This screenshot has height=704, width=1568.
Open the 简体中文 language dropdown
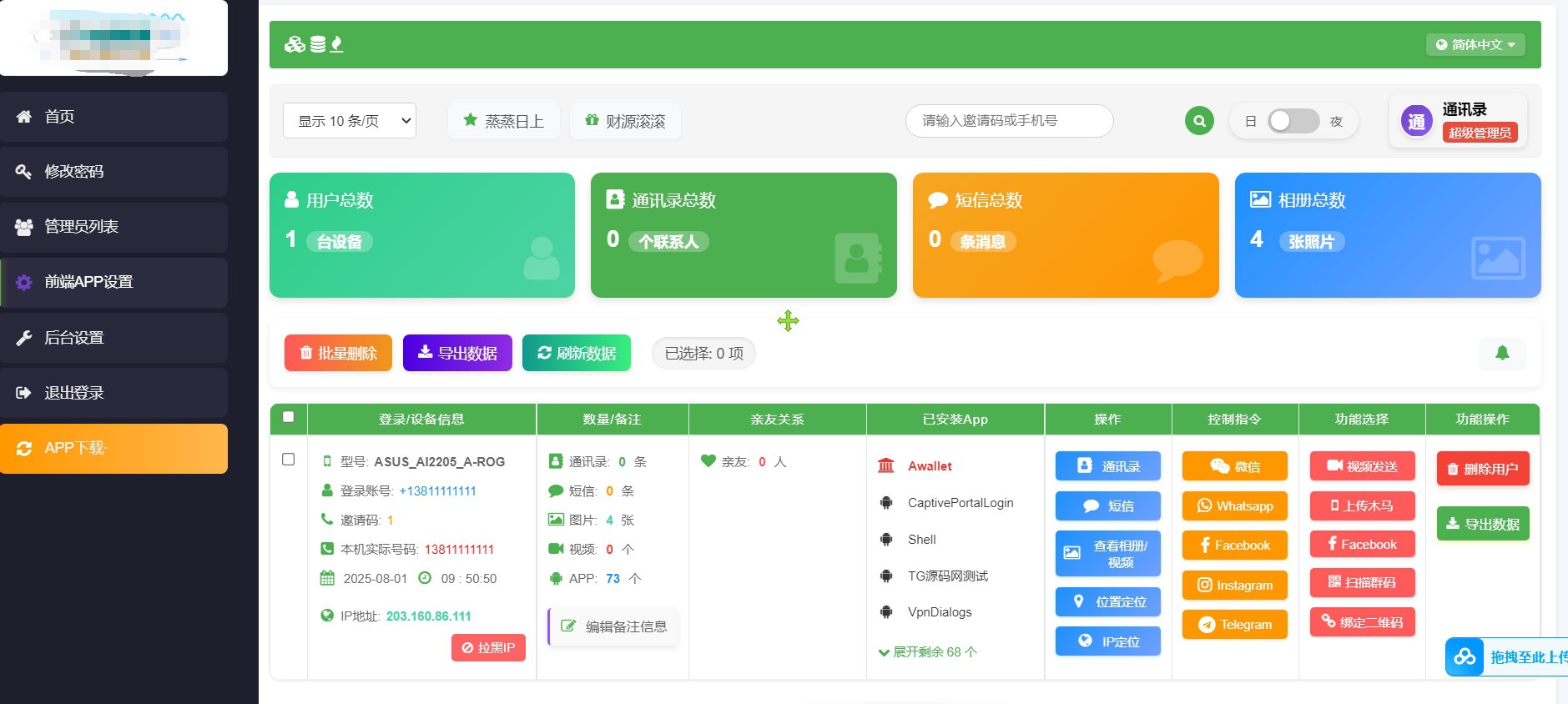[x=1475, y=45]
